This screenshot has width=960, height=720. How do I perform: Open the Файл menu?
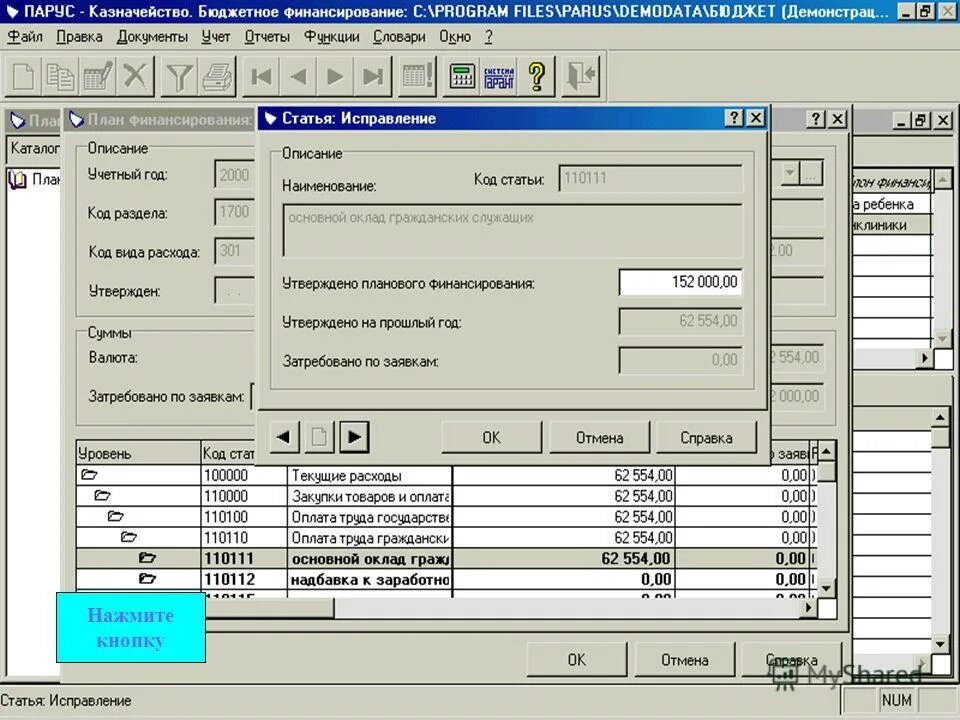25,37
